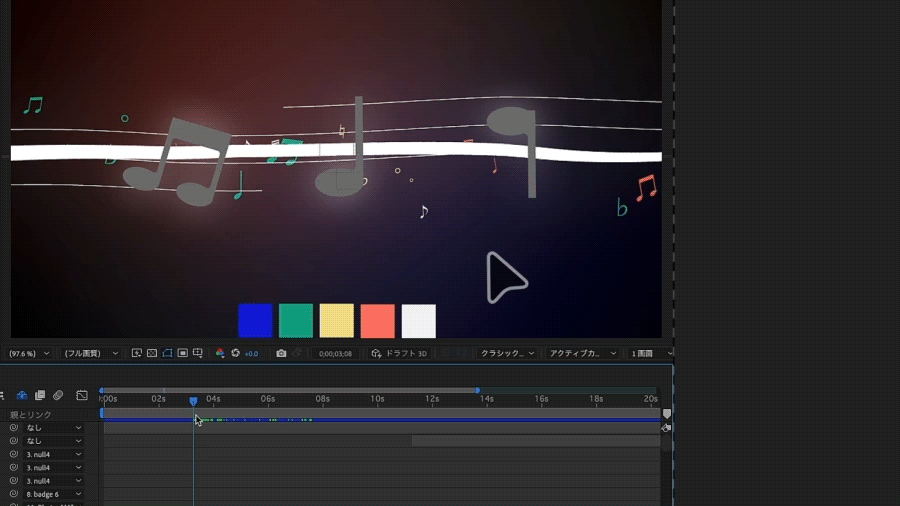Viewport: 900px width, 506px height.
Task: Select the green color swatch in the composition
Action: (x=296, y=321)
